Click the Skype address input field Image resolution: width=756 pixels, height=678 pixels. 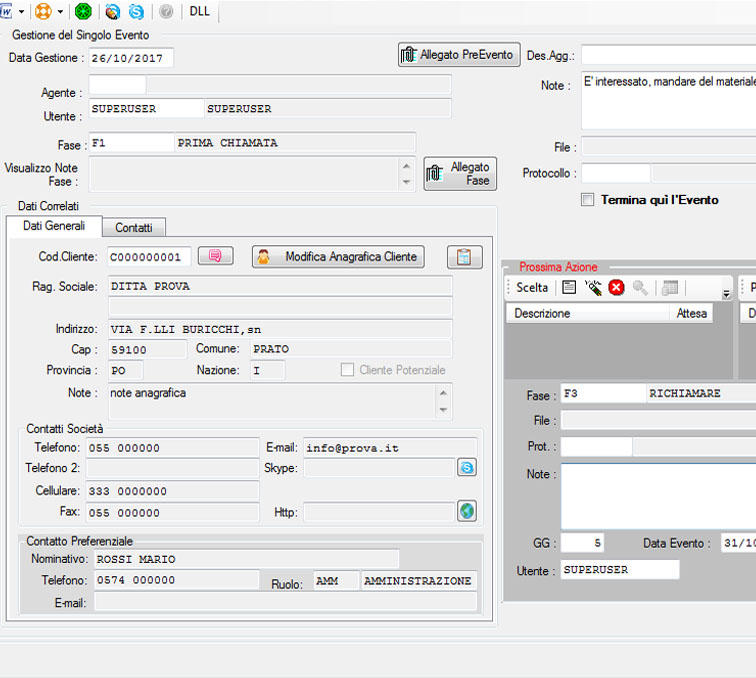tap(379, 468)
